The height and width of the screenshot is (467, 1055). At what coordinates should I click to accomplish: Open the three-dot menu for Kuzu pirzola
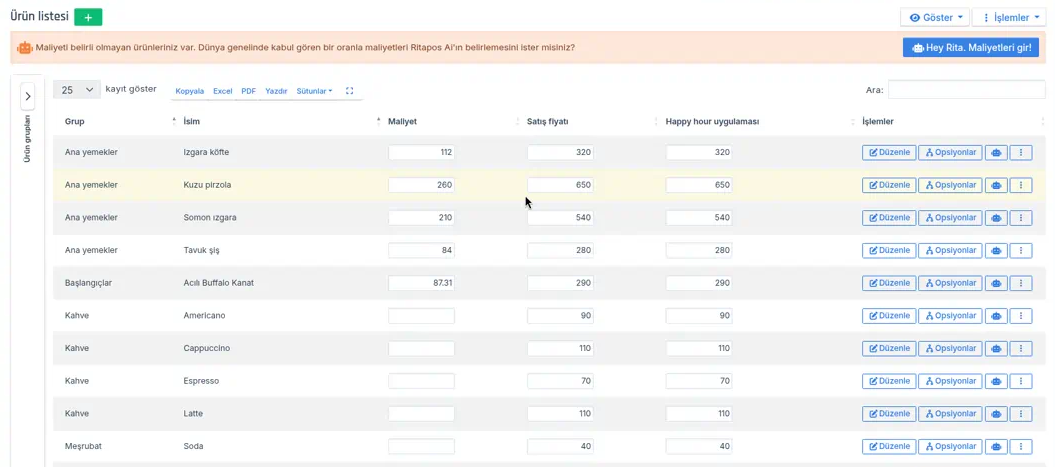[x=1021, y=185]
